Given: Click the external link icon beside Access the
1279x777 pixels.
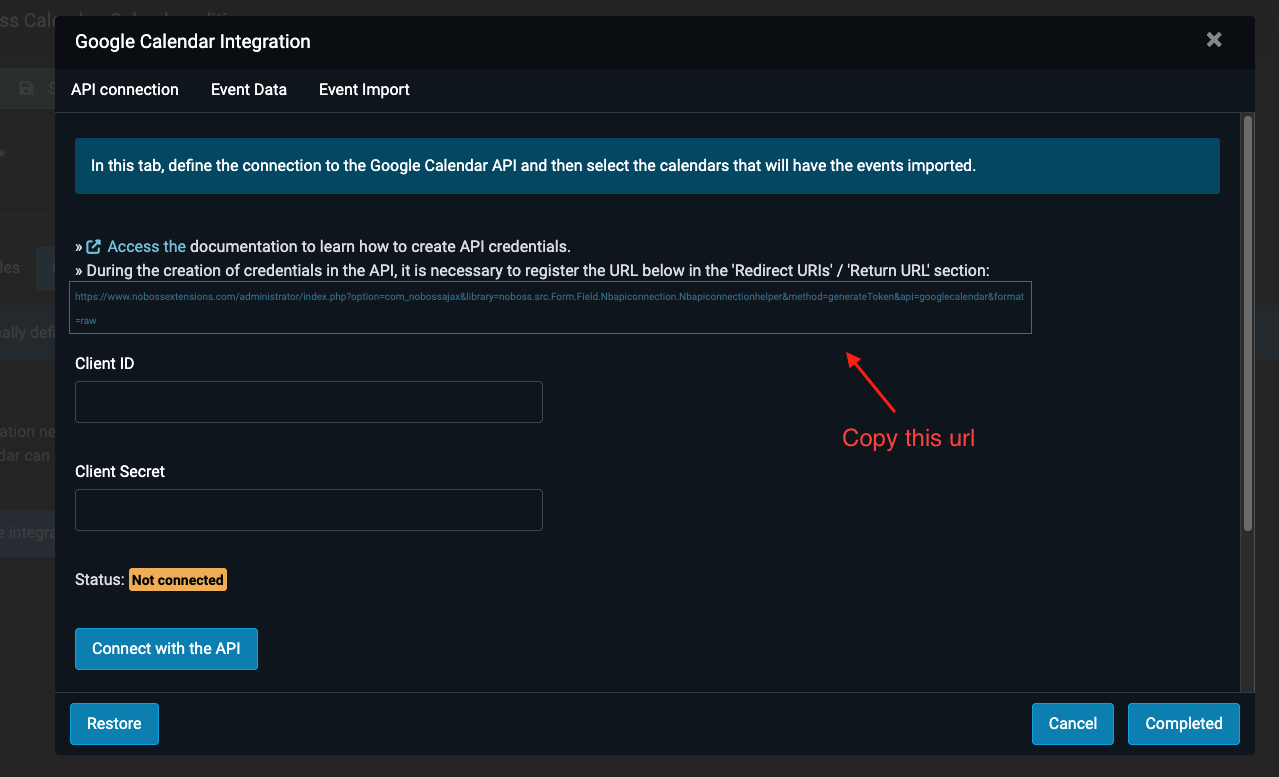Looking at the screenshot, I should click(94, 247).
